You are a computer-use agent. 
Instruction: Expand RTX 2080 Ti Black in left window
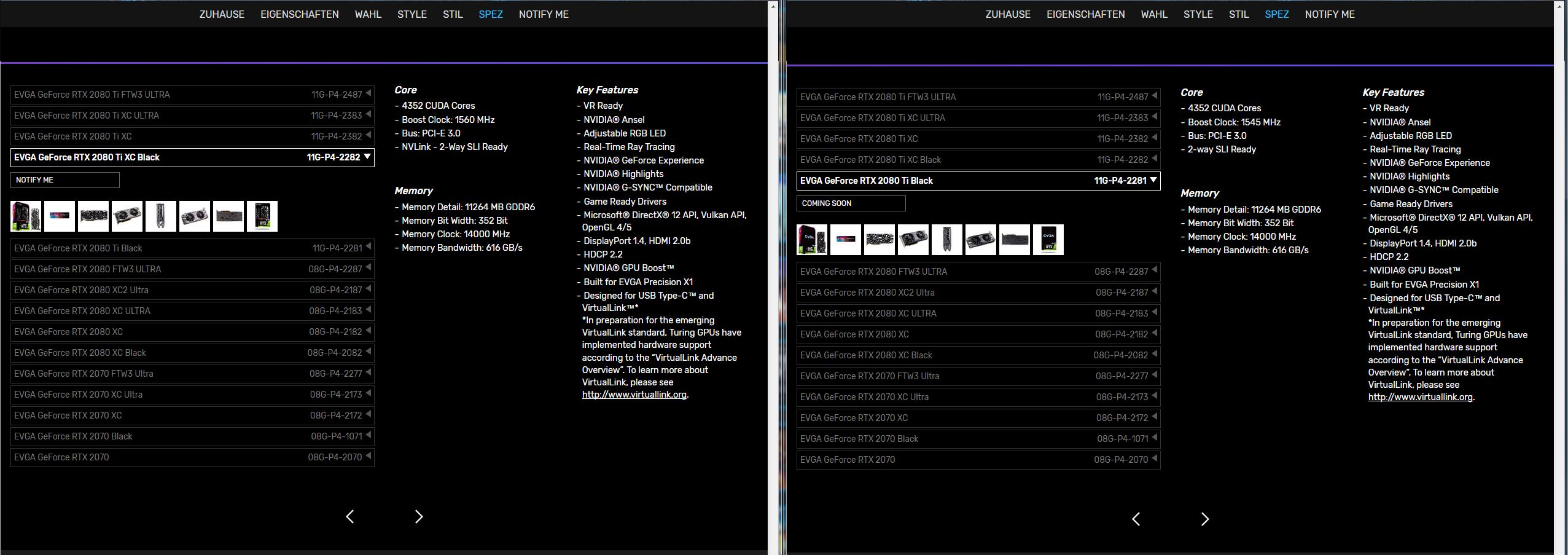[192, 248]
